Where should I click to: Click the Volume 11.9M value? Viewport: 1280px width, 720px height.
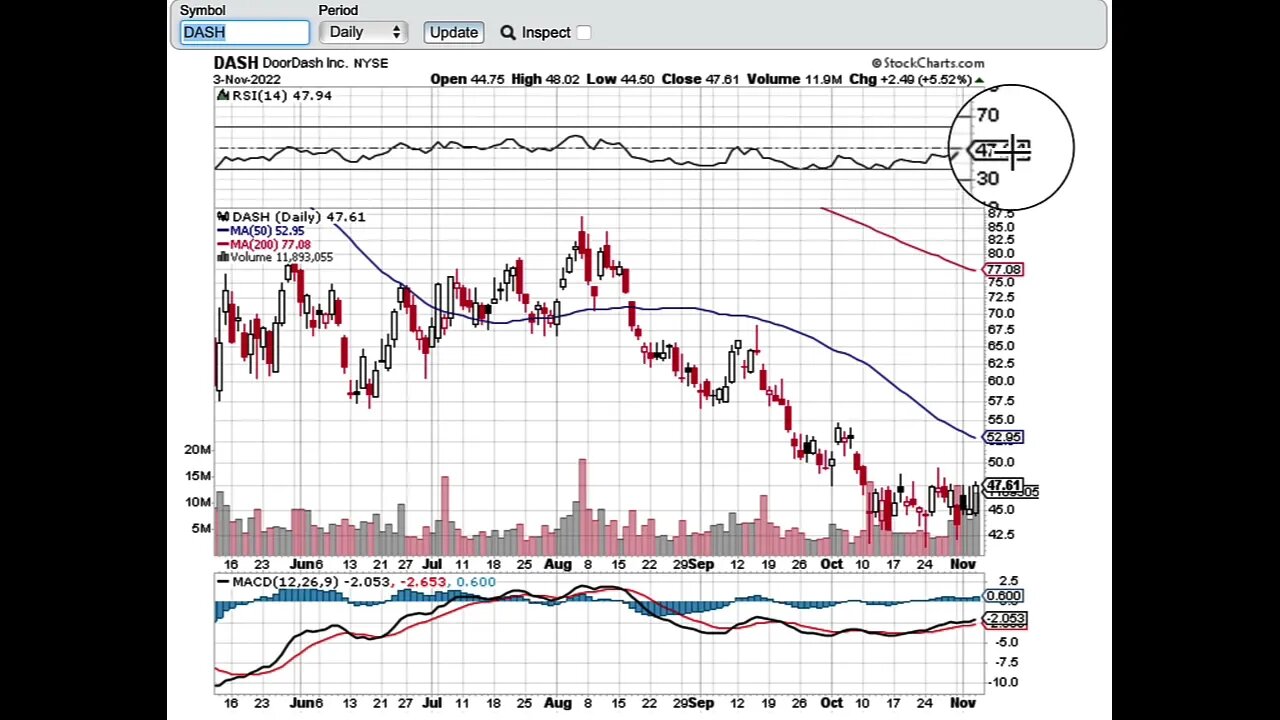point(794,79)
